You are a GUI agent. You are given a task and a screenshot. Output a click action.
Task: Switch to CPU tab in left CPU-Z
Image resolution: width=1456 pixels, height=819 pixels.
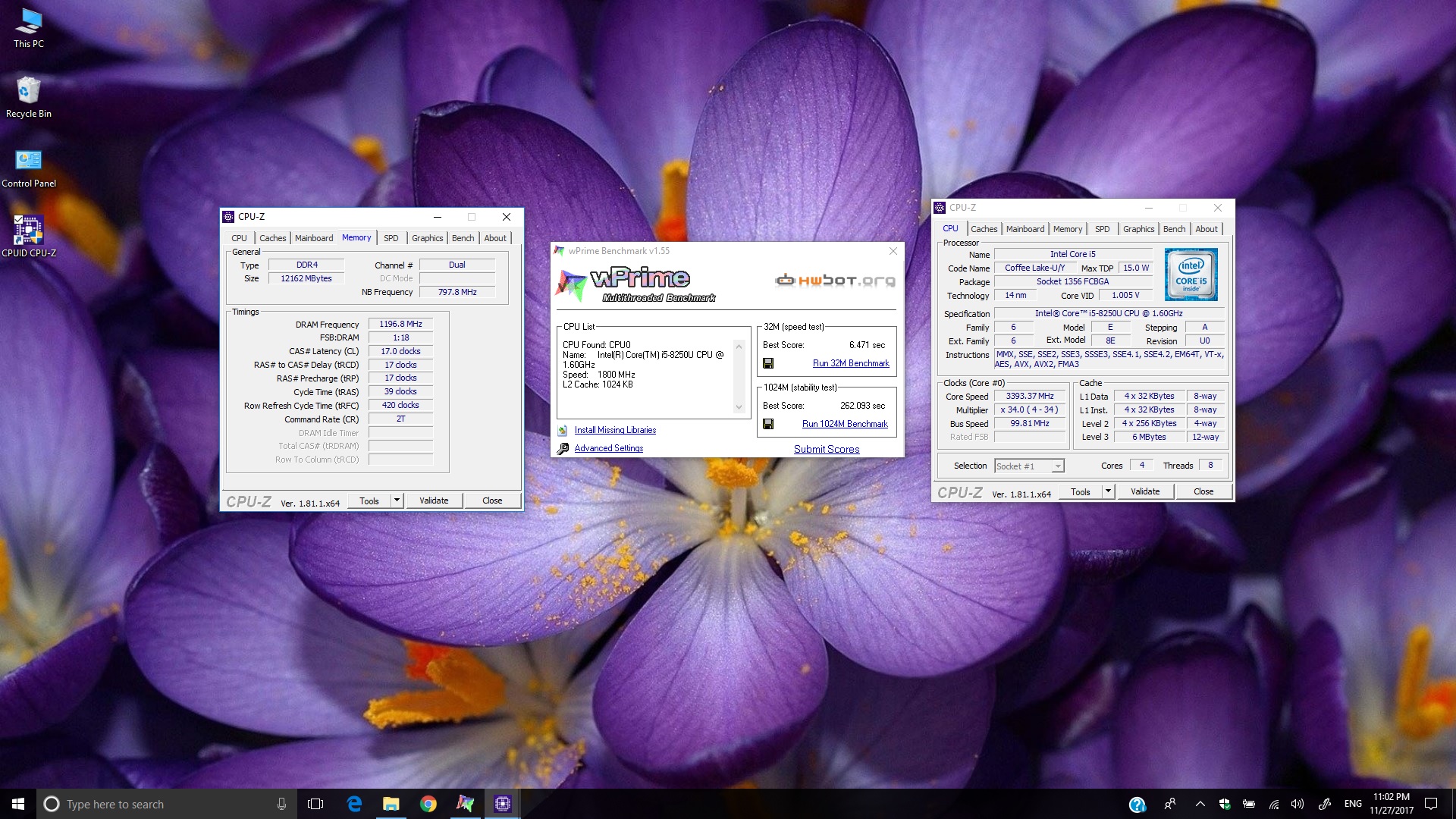click(239, 238)
